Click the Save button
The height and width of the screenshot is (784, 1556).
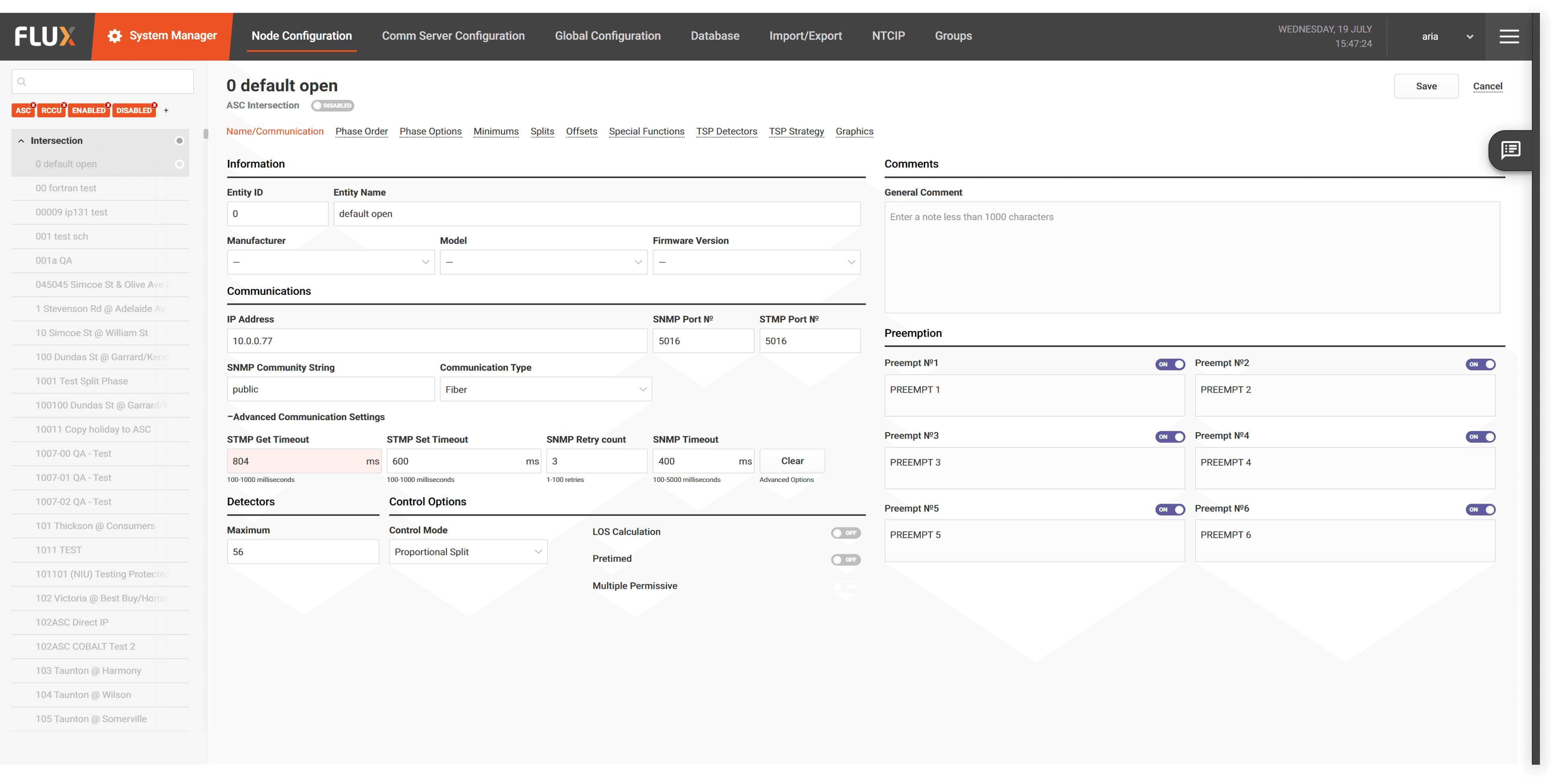[1425, 86]
